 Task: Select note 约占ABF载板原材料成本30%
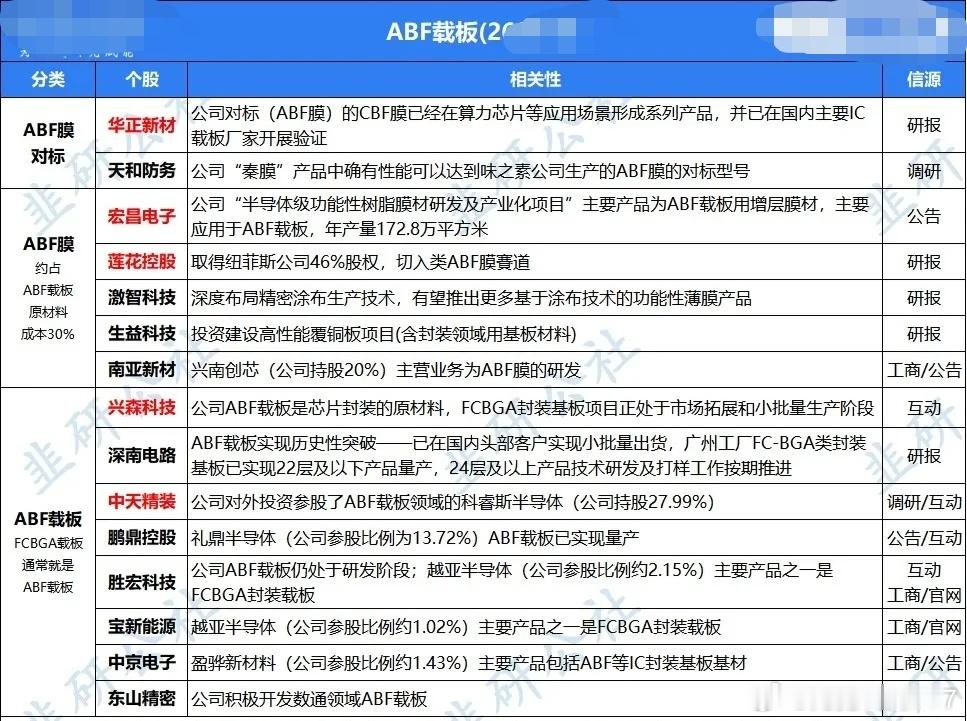[x=48, y=301]
